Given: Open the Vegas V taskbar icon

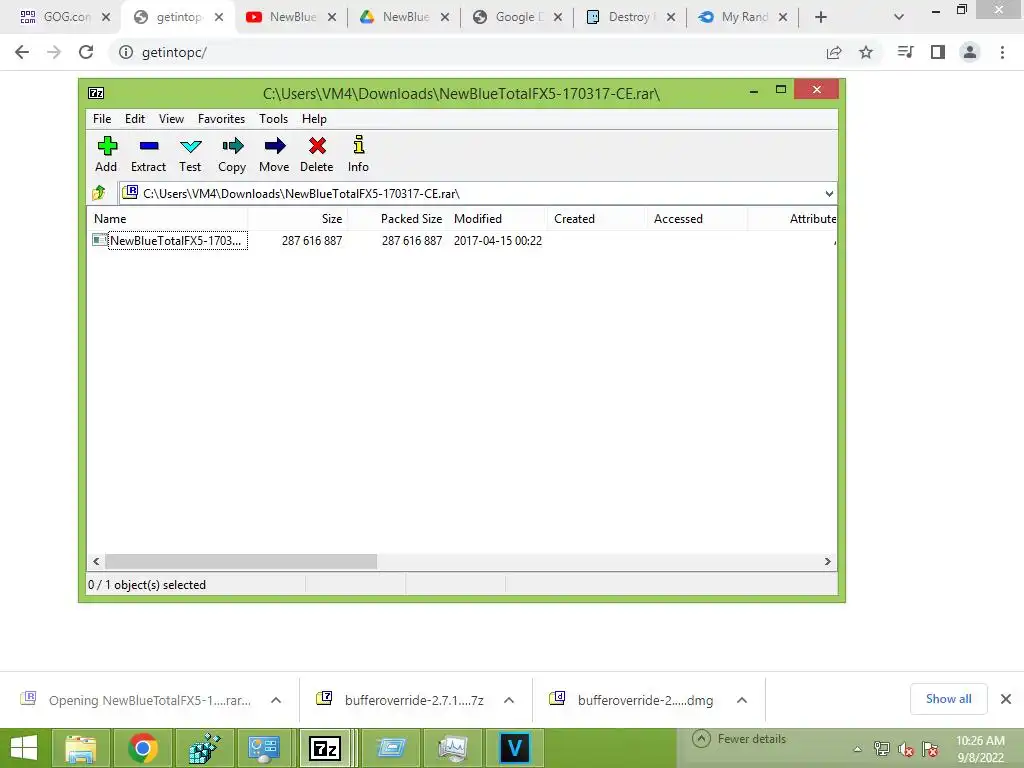Looking at the screenshot, I should (515, 748).
